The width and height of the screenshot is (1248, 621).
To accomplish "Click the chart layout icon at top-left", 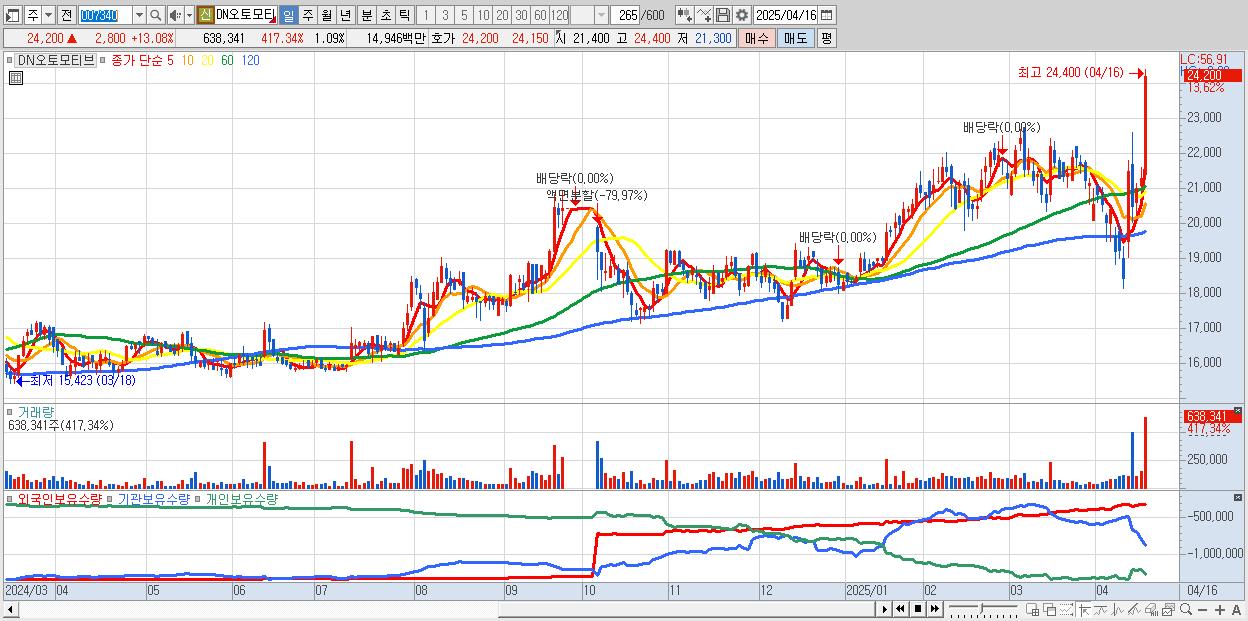I will (x=13, y=16).
